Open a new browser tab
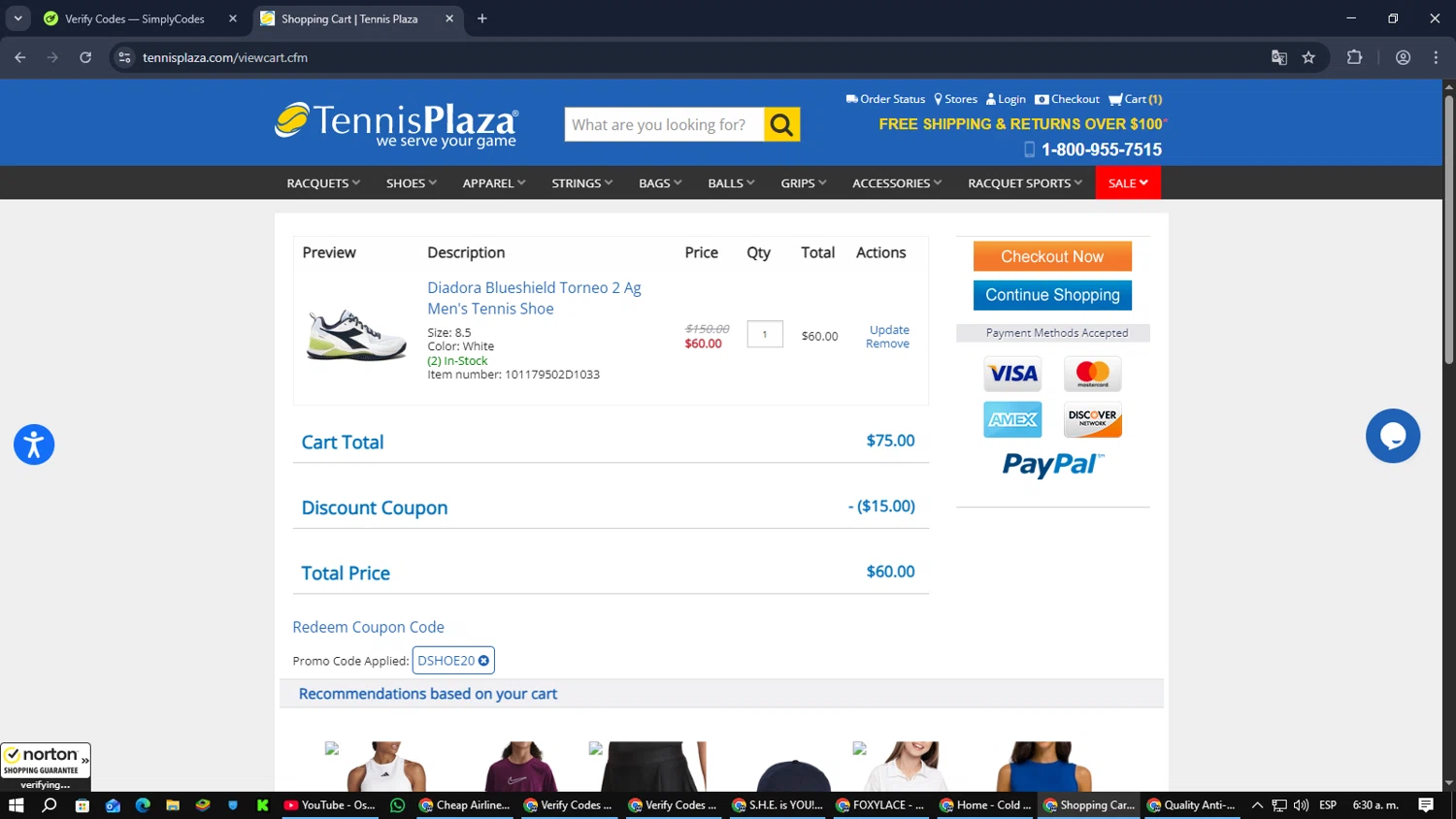 (482, 18)
